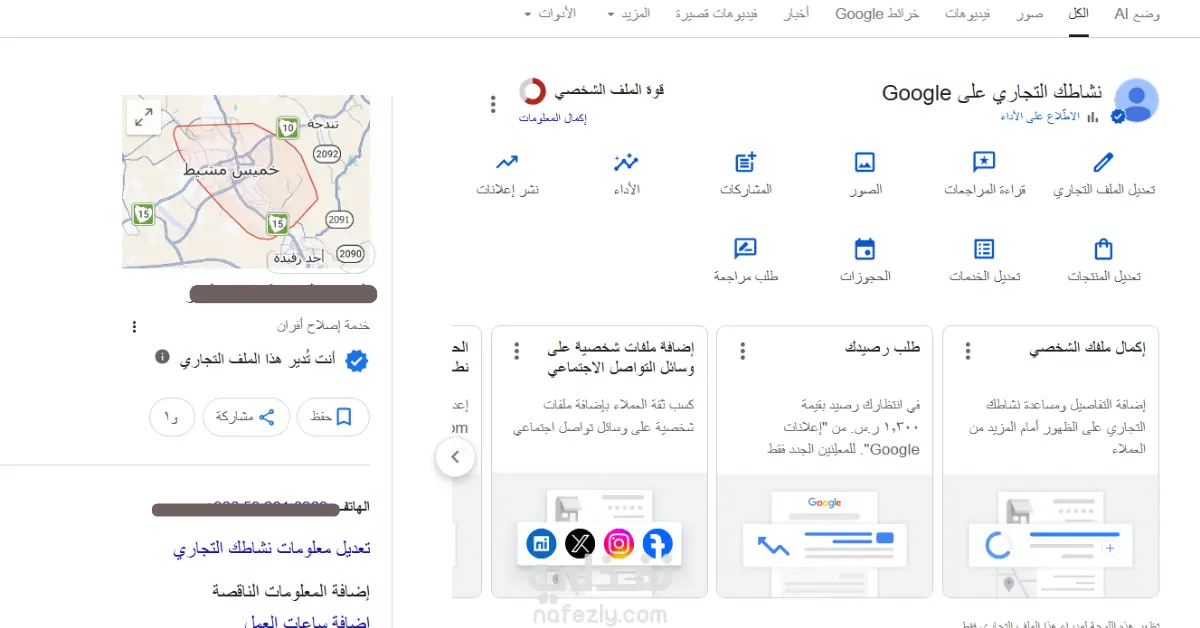Open the طلب رصيدك card illustration
This screenshot has width=1200, height=628.
pos(825,535)
